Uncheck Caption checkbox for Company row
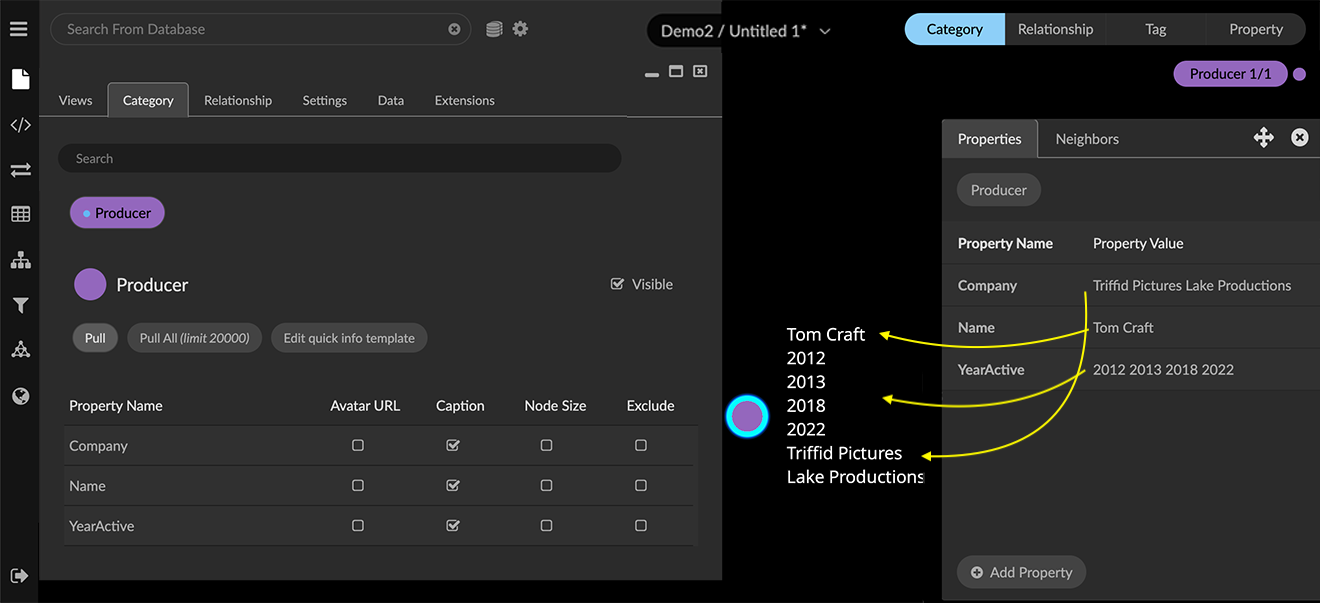The image size is (1320, 603). point(453,445)
